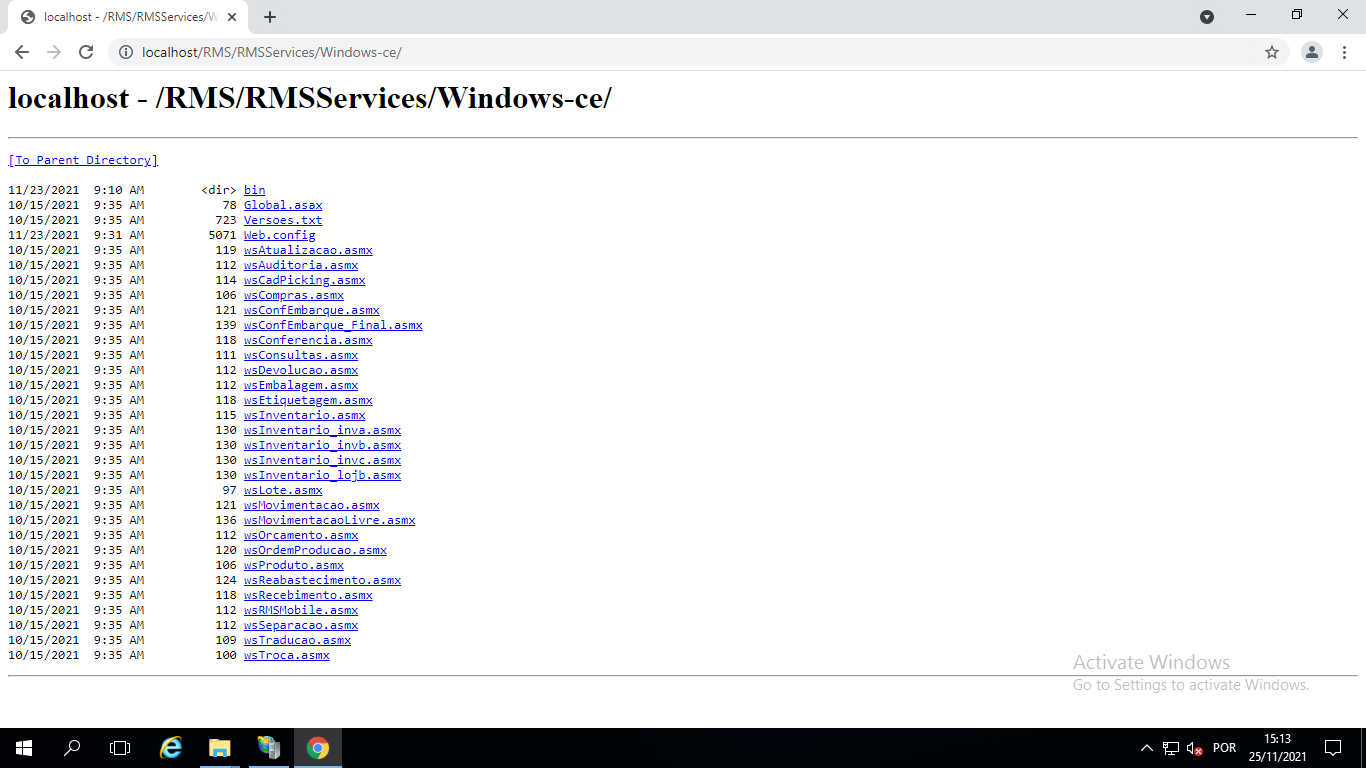Open wsAuditoria.asmx link
The width and height of the screenshot is (1366, 768).
pos(301,265)
